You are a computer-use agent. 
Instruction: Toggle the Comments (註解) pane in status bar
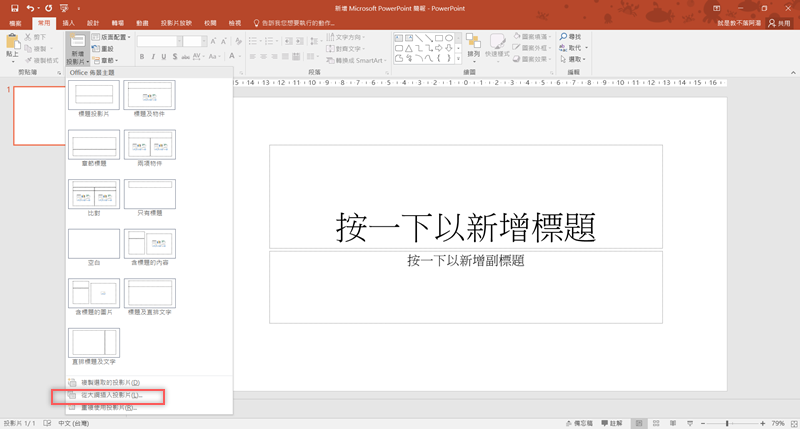point(611,423)
